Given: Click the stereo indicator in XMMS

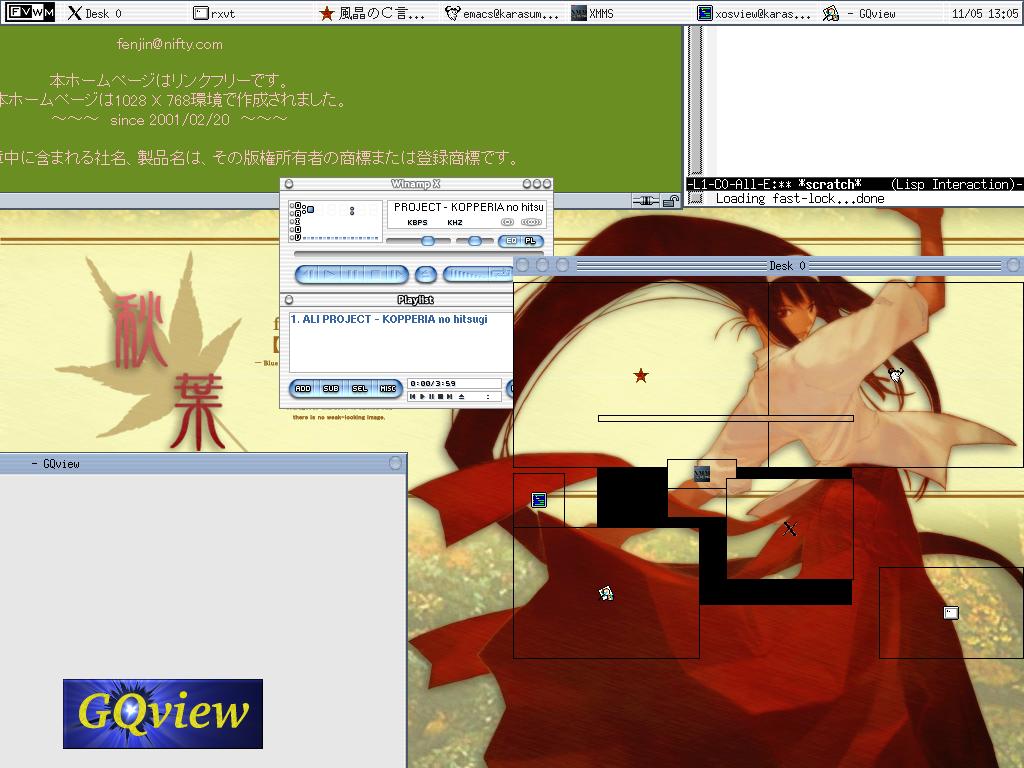Looking at the screenshot, I should point(531,222).
